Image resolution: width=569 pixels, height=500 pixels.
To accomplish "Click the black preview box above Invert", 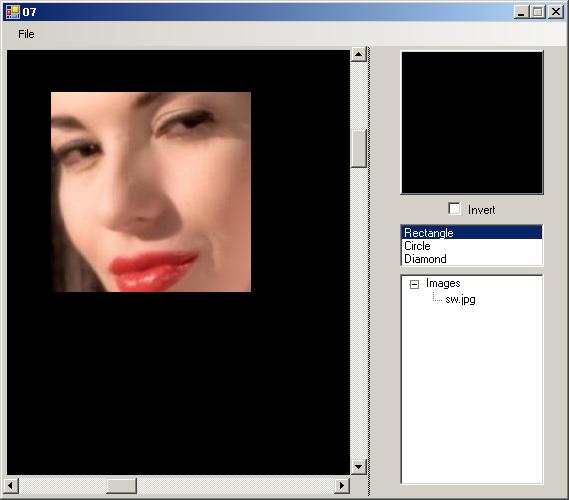I will tap(472, 123).
